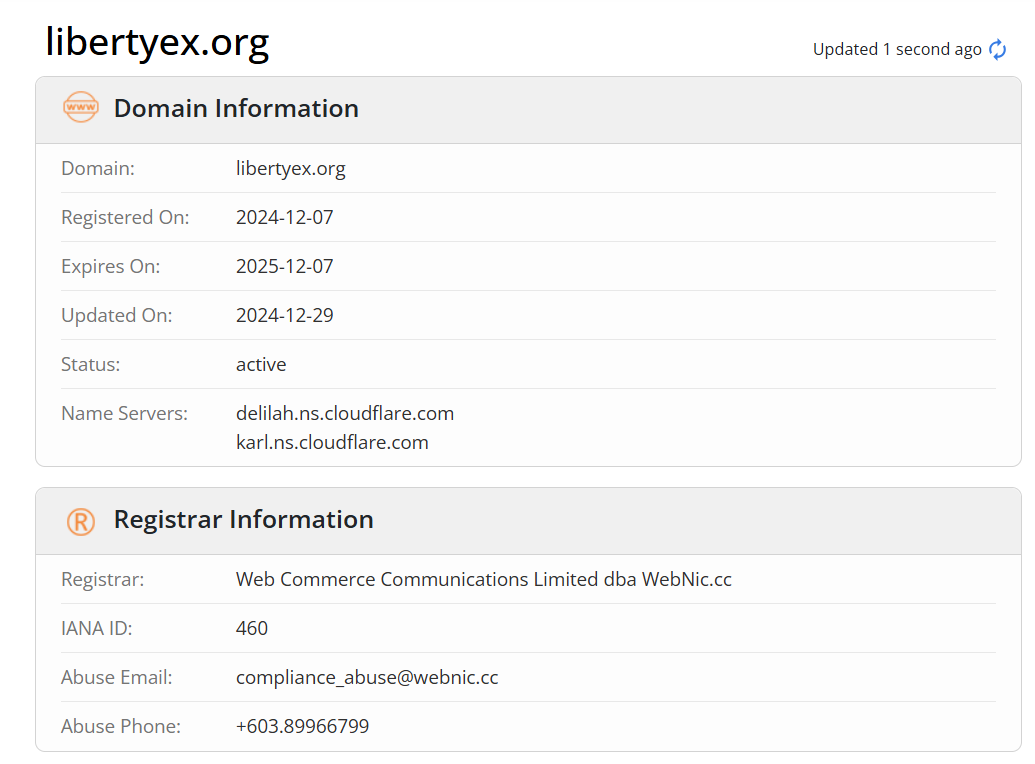1035x764 pixels.
Task: Click the orange R Registrar Information icon
Action: (x=81, y=521)
